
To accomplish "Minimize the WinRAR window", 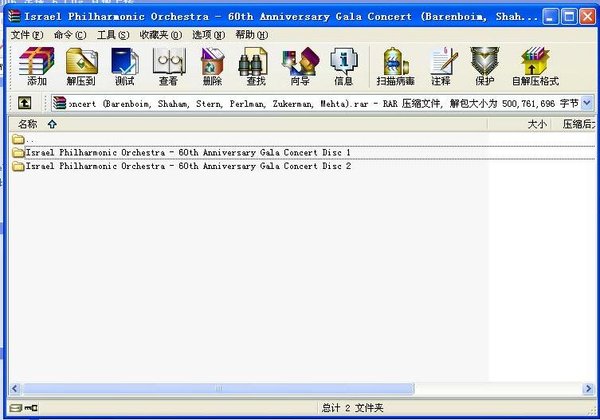I will [x=550, y=17].
